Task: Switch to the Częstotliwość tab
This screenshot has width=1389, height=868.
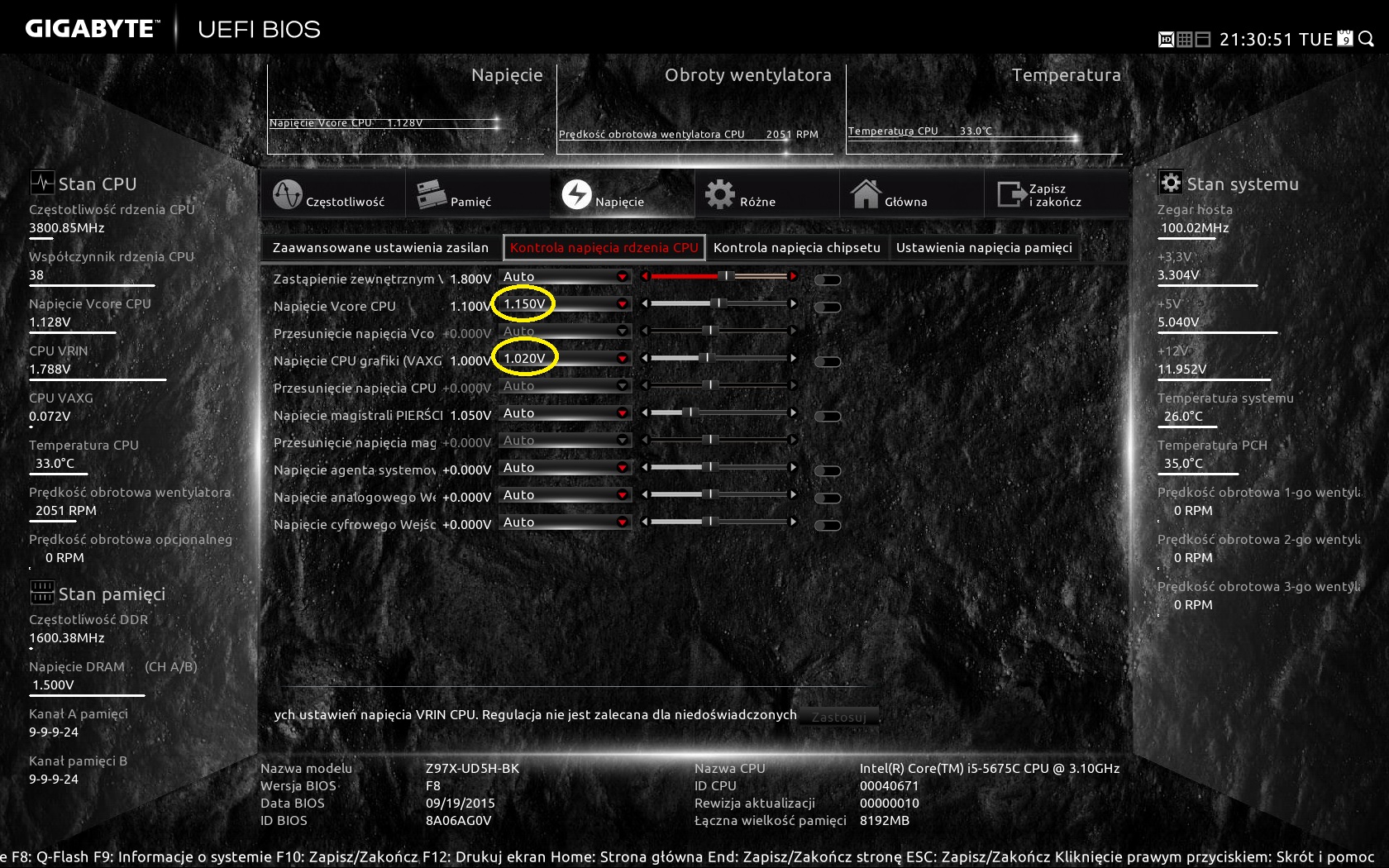Action: [333, 195]
